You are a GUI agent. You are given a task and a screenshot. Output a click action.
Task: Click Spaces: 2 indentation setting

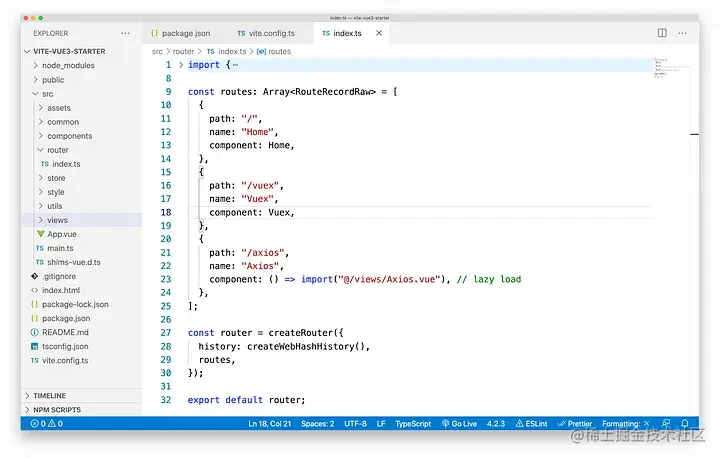coord(317,424)
